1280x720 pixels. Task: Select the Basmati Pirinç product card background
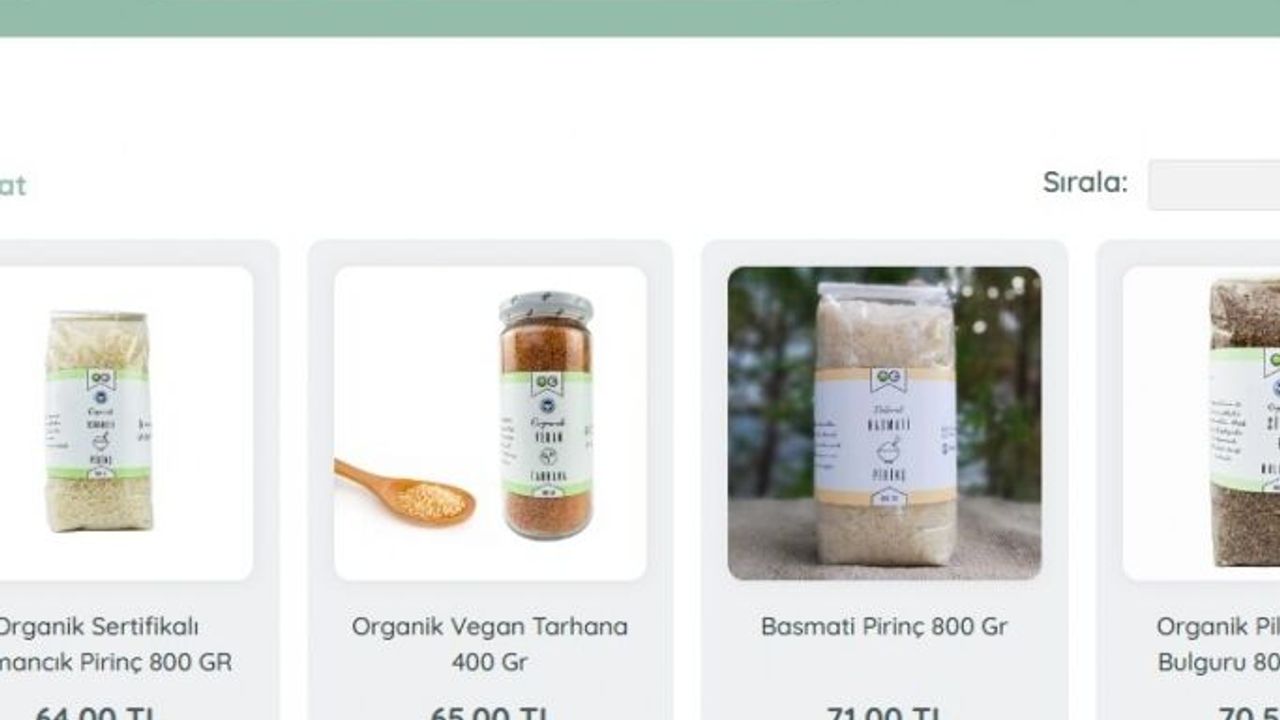coord(884,480)
